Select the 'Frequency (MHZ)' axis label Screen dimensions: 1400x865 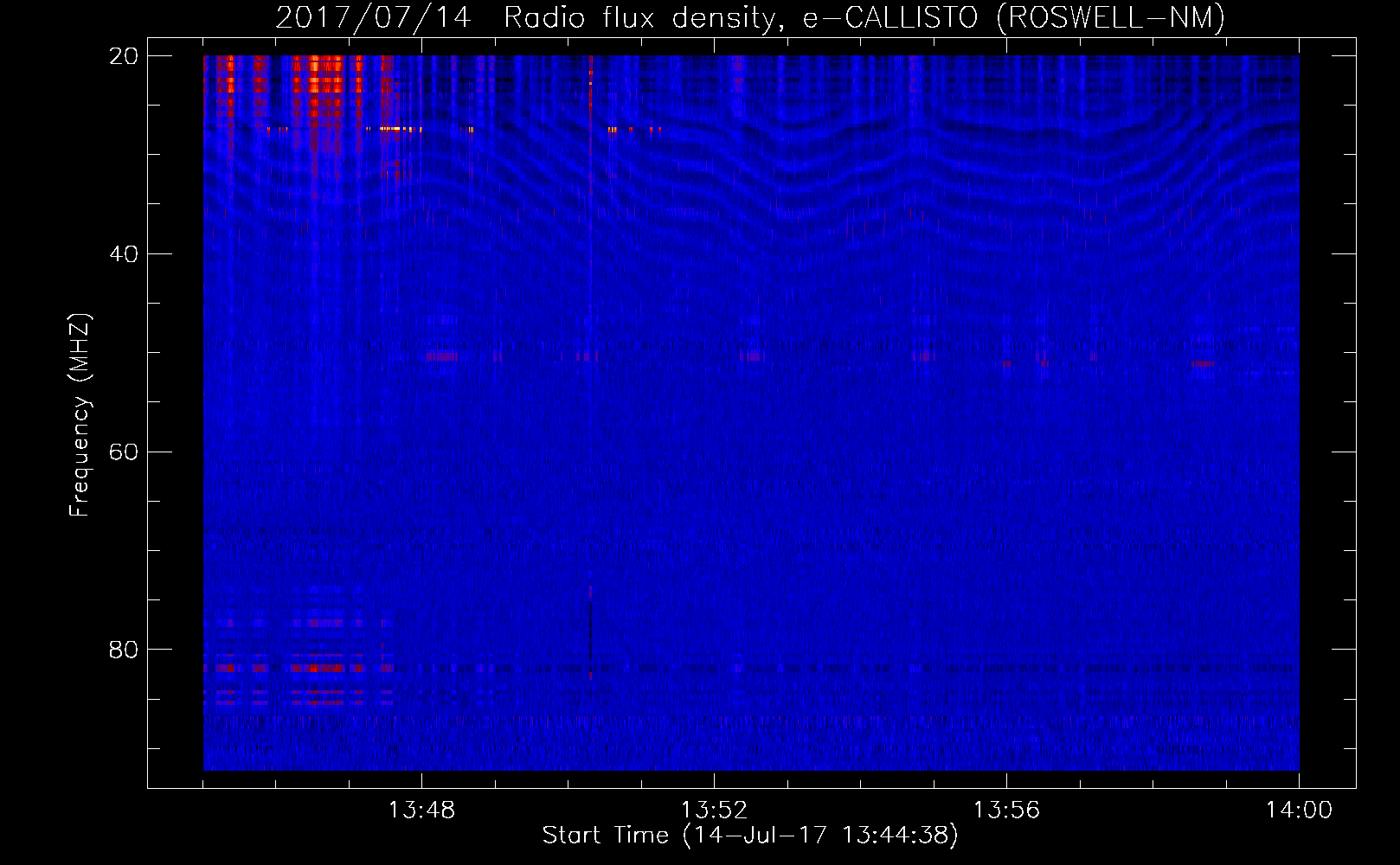coord(80,415)
